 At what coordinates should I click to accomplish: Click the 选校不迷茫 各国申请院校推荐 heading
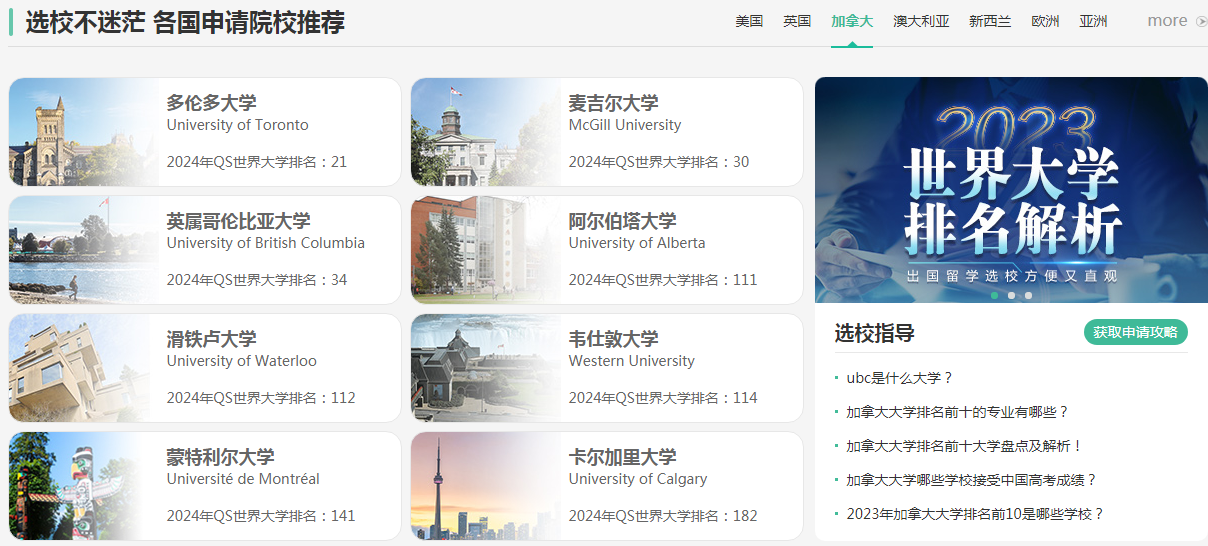[185, 22]
